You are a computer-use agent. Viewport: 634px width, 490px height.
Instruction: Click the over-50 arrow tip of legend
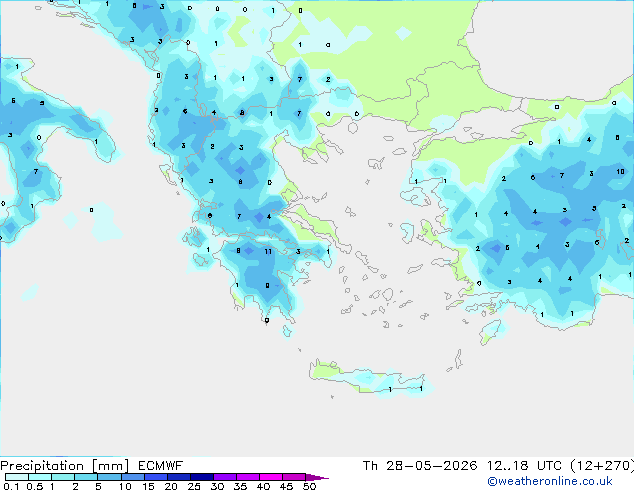point(317,477)
